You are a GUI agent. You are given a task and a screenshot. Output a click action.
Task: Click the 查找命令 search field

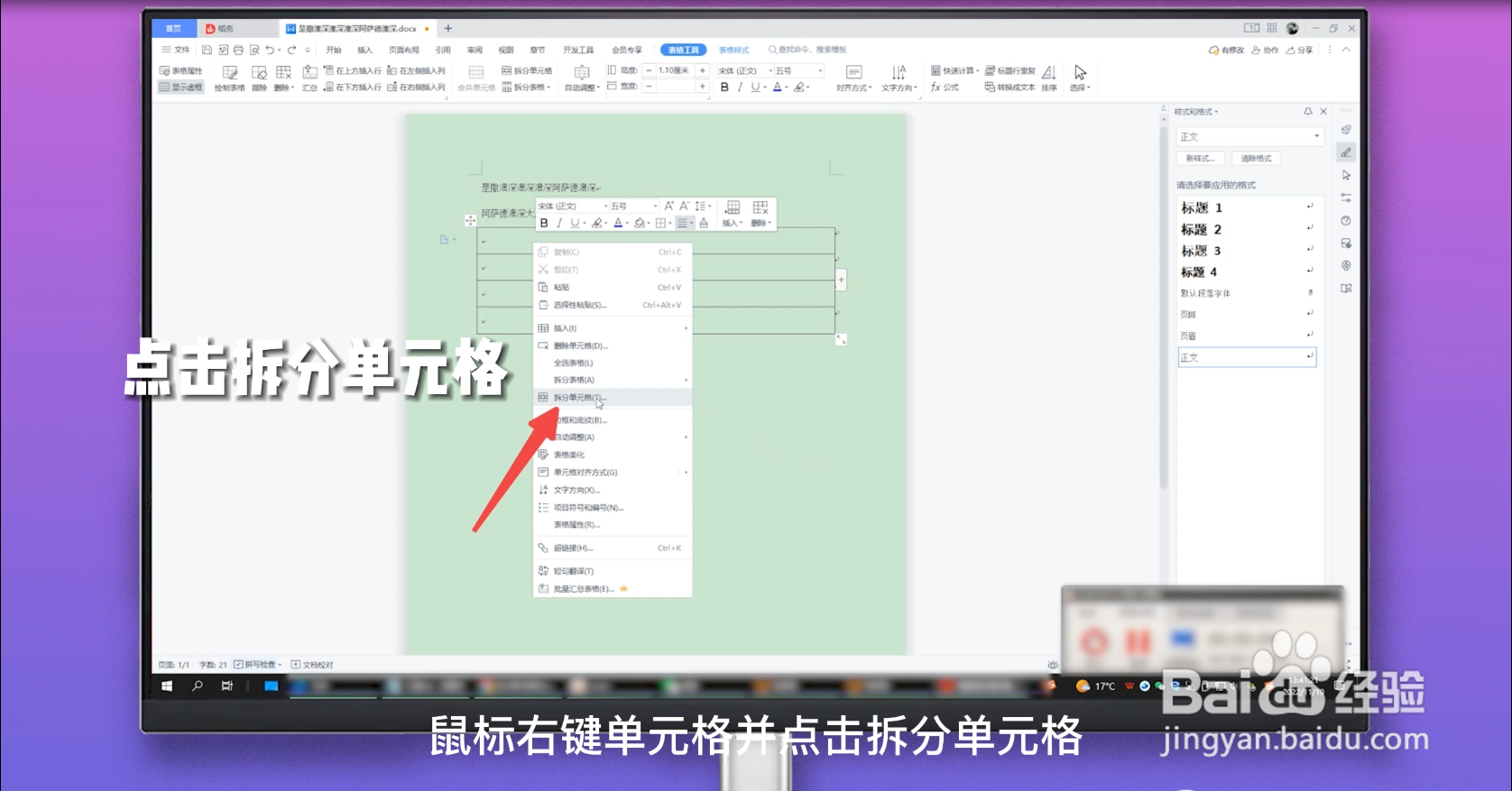pyautogui.click(x=807, y=51)
